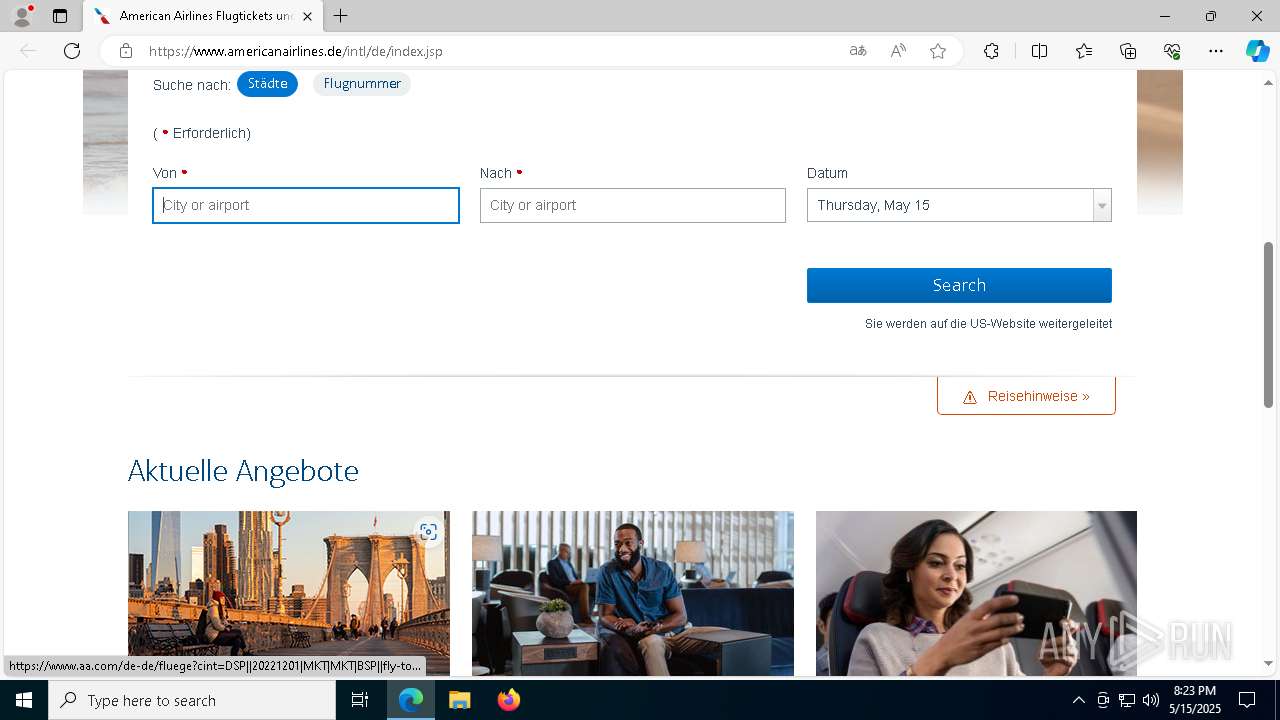Open the tab actions menu icon
Screen dimensions: 1280x720
pos(60,16)
